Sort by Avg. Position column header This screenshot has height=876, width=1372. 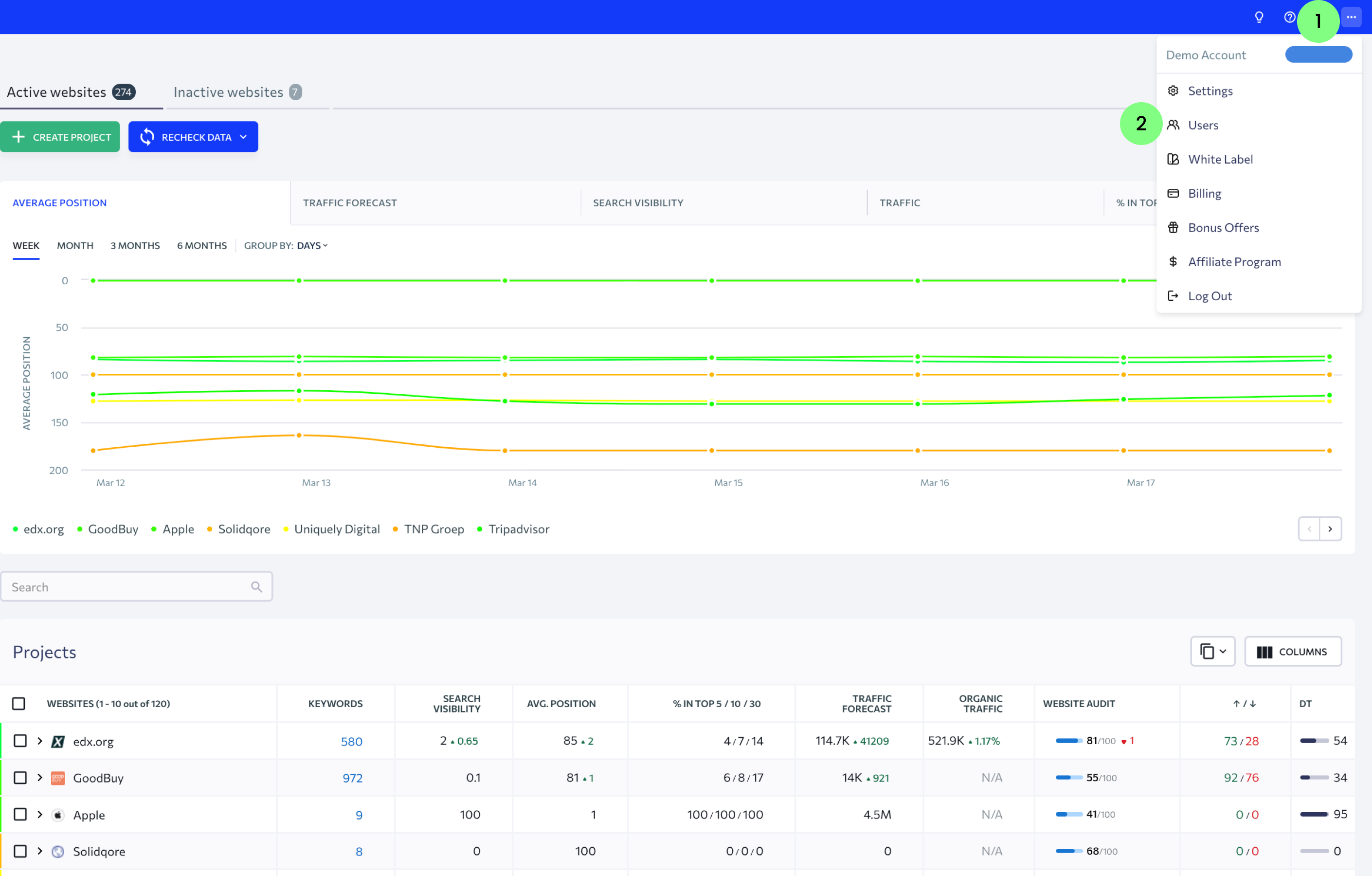(x=560, y=703)
